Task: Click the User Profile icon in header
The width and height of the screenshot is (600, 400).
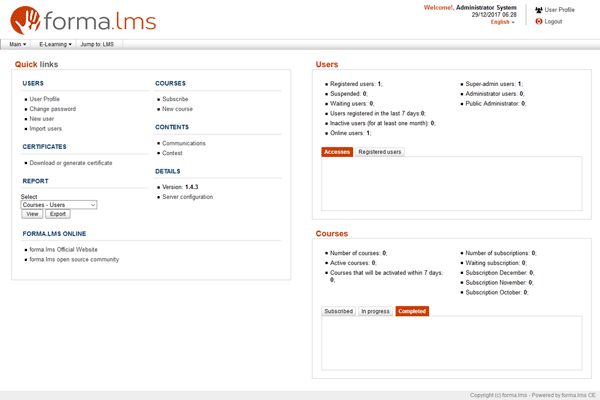Action: point(539,10)
